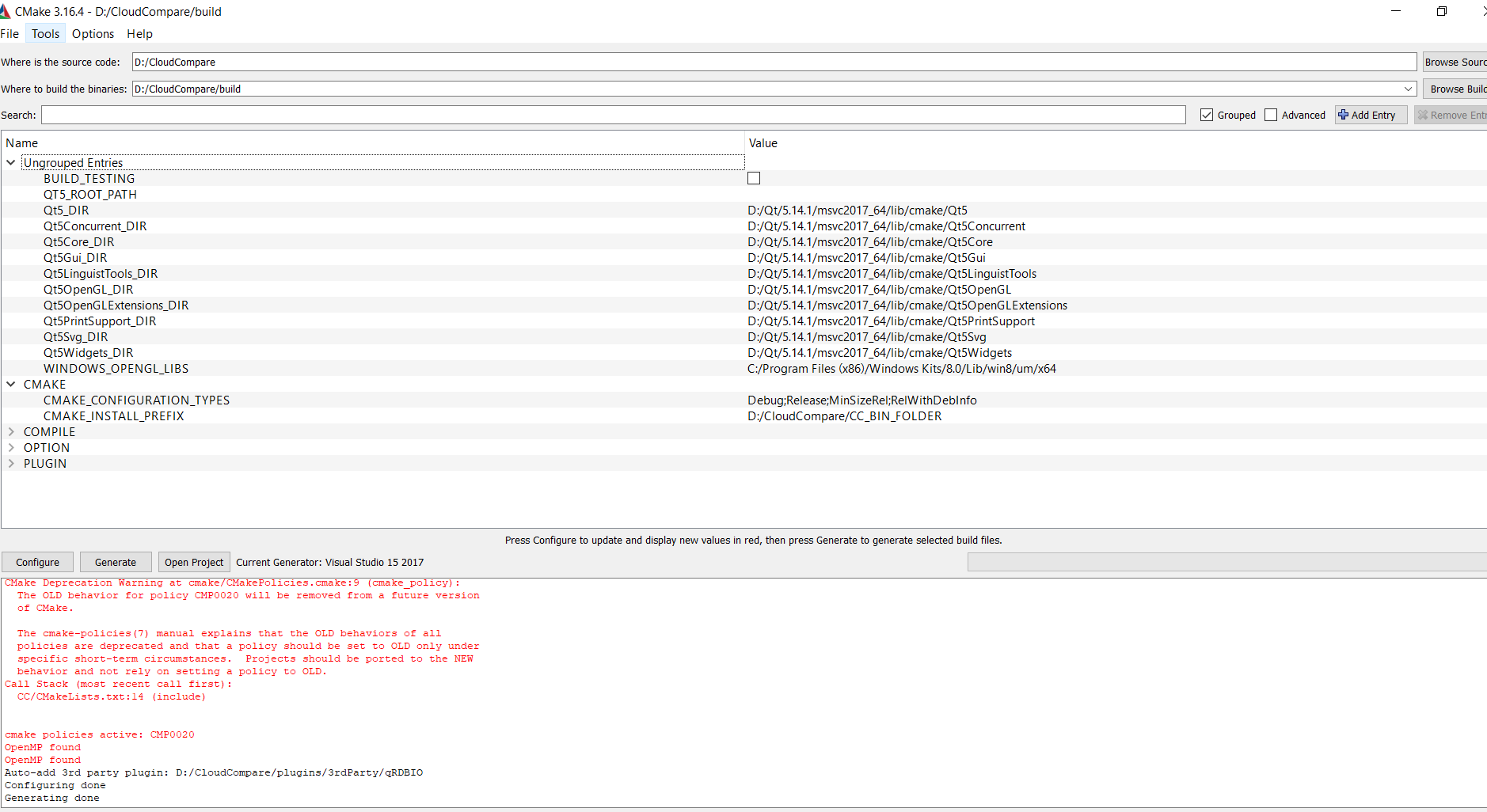
Task: Click the Qt5Widgets_DIR value path
Action: (x=880, y=352)
